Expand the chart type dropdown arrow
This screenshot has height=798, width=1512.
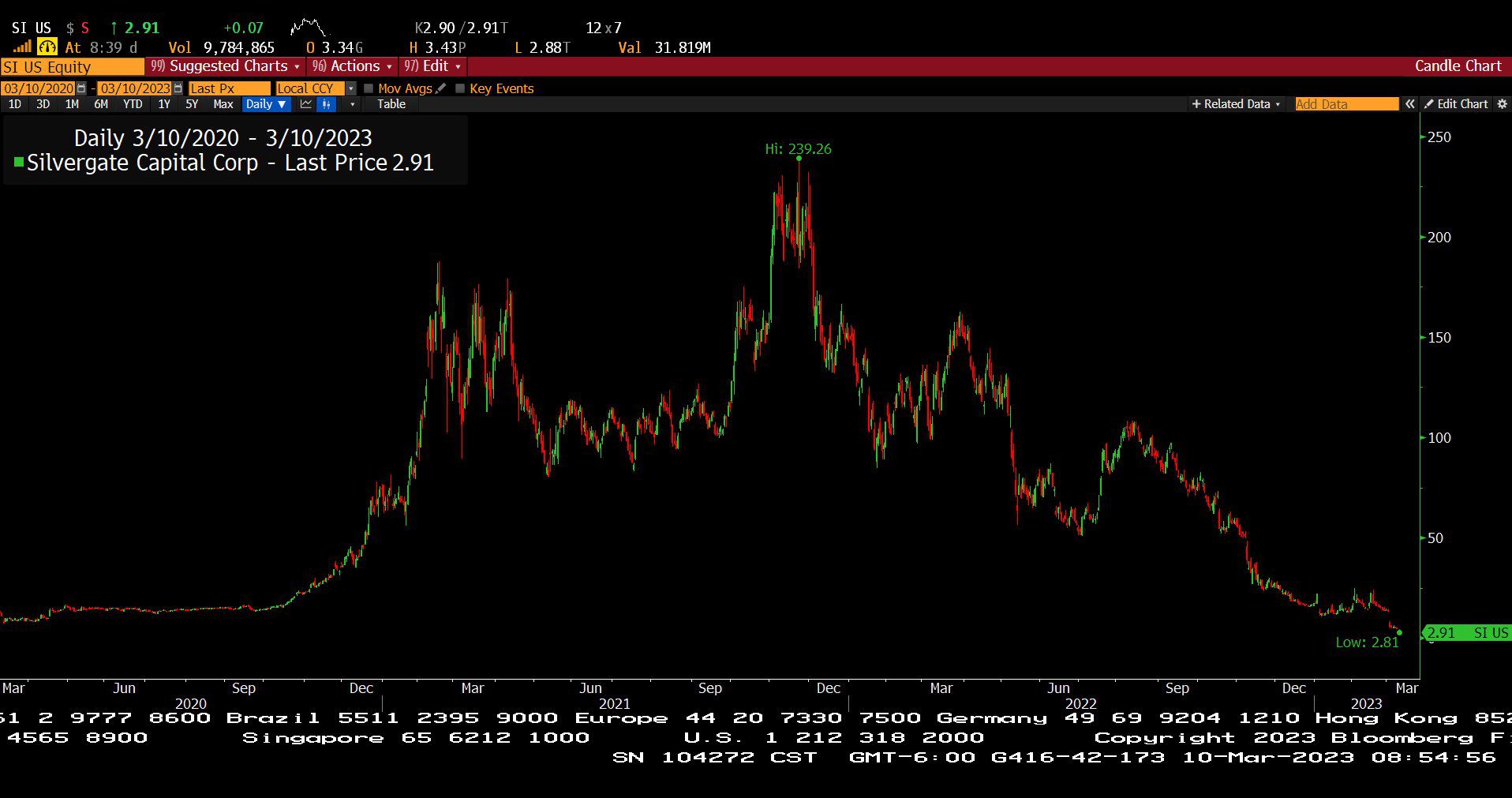(352, 104)
